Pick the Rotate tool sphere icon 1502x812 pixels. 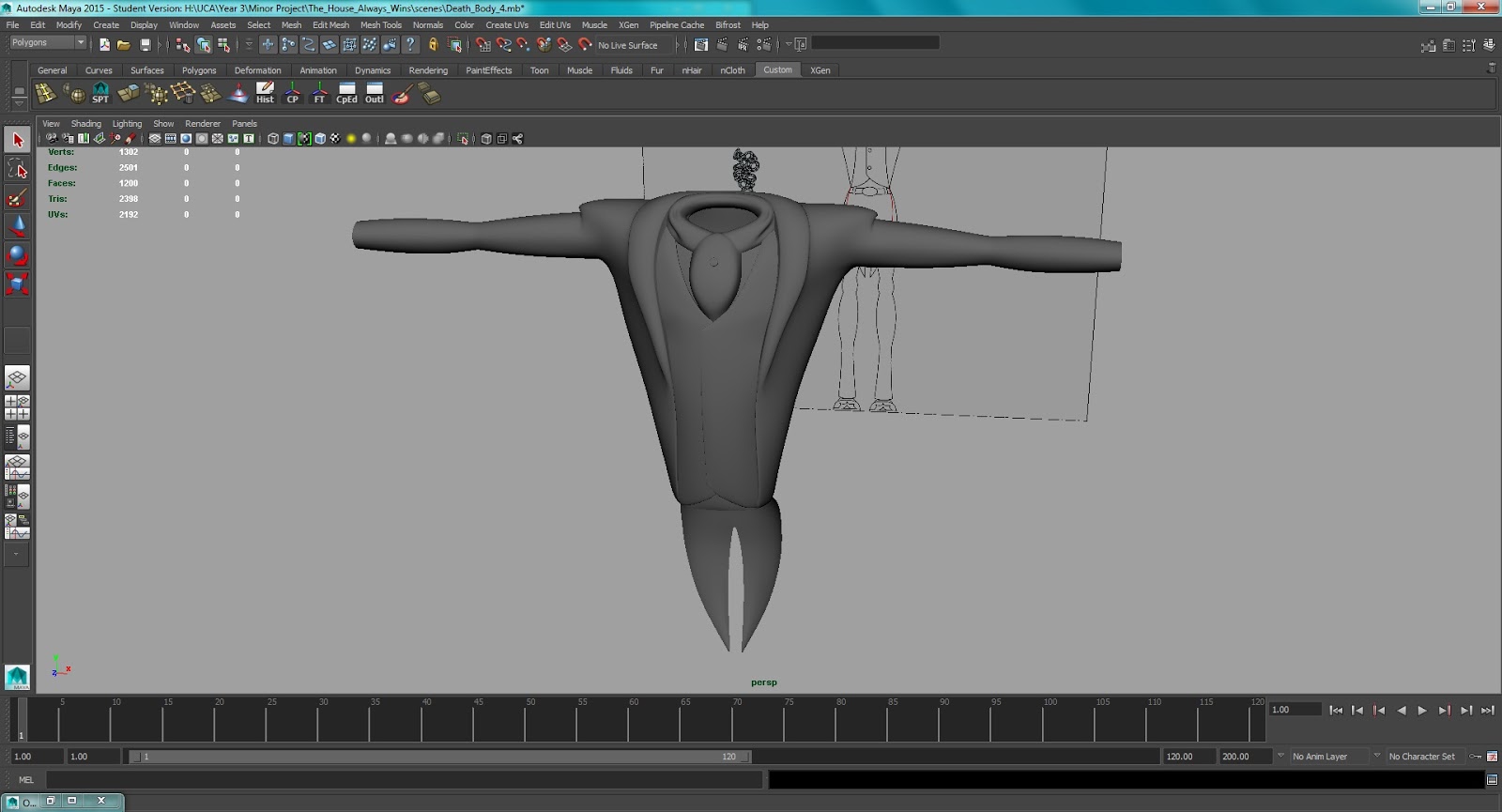pyautogui.click(x=17, y=255)
